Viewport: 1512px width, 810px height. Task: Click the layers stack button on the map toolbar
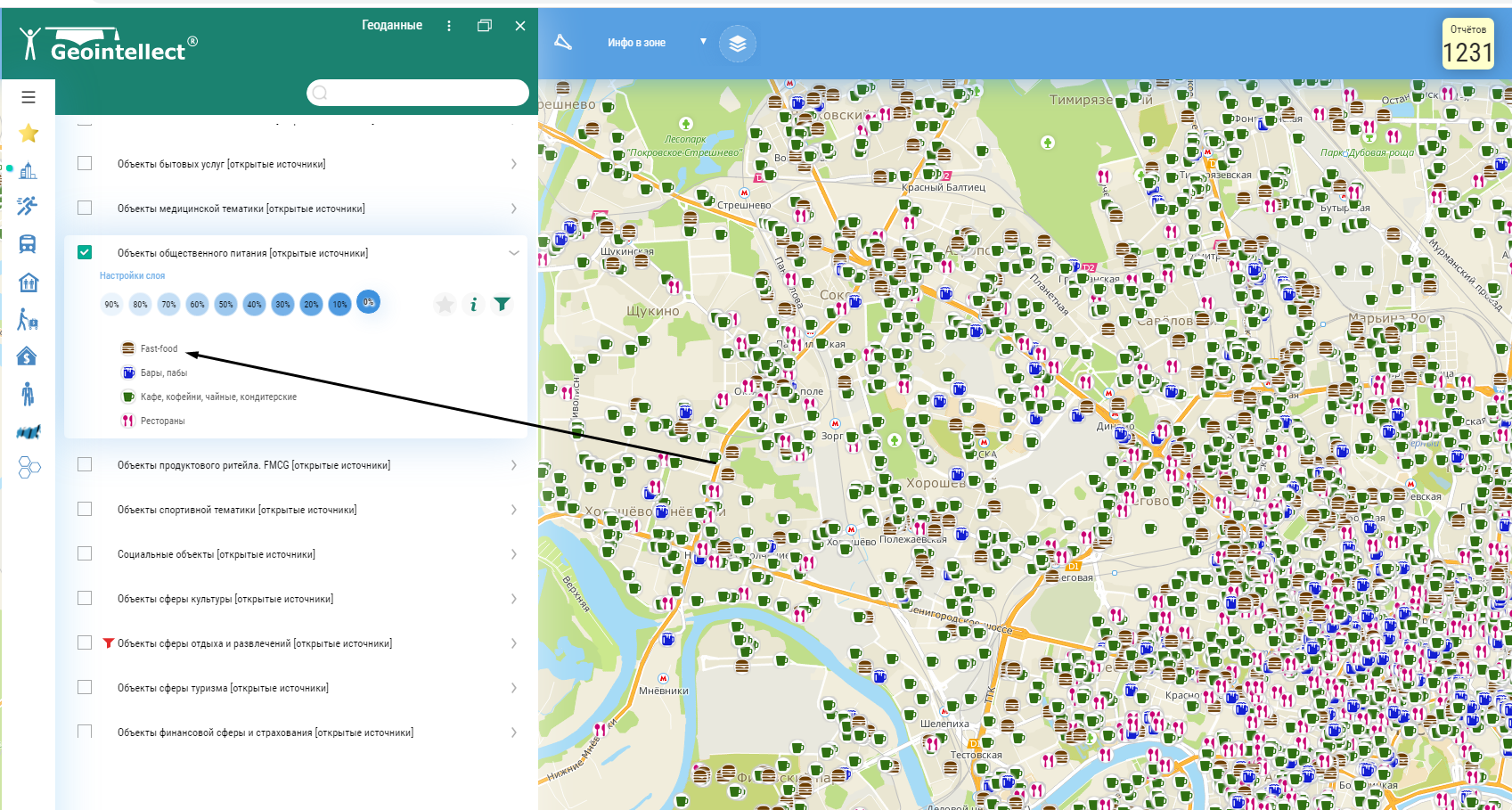(x=738, y=43)
